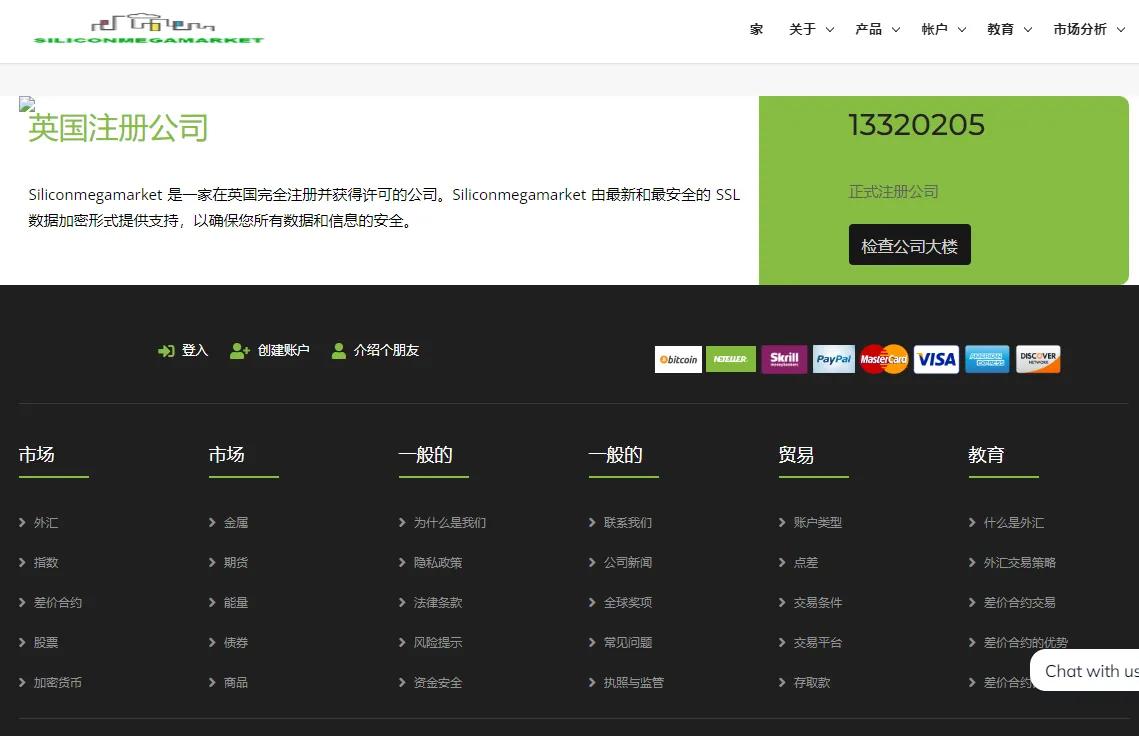This screenshot has width=1139, height=736.
Task: Open the 存取款 footer link
Action: coord(811,682)
